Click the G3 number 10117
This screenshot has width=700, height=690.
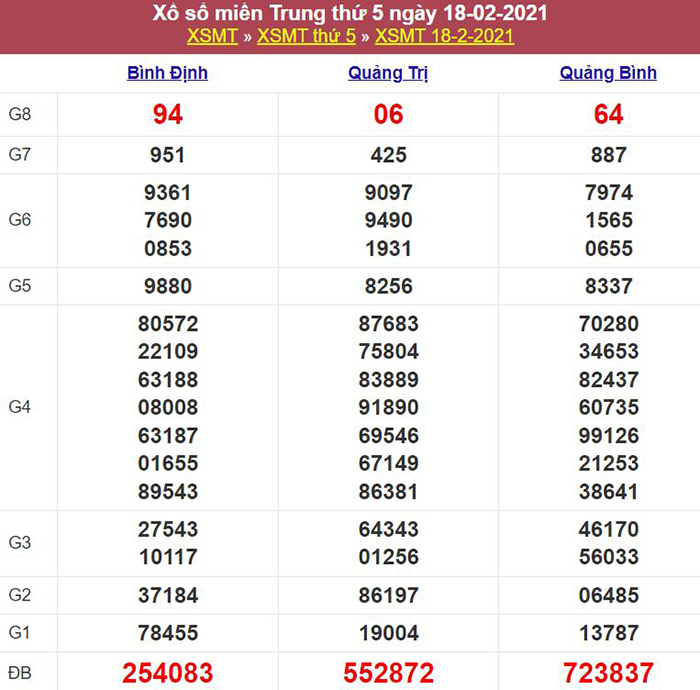[x=168, y=557]
